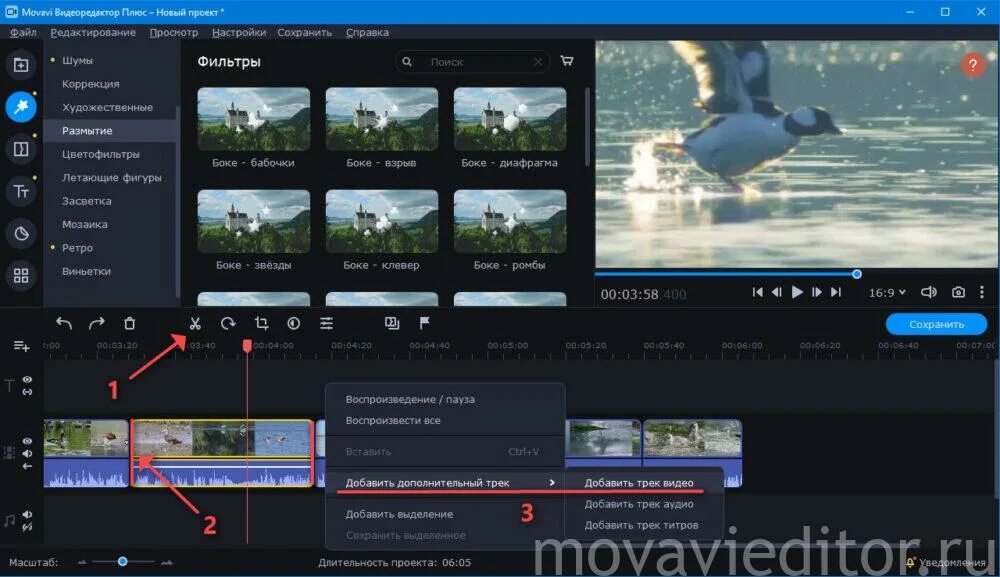Step back one frame
Image resolution: width=1000 pixels, height=577 pixels.
(777, 292)
